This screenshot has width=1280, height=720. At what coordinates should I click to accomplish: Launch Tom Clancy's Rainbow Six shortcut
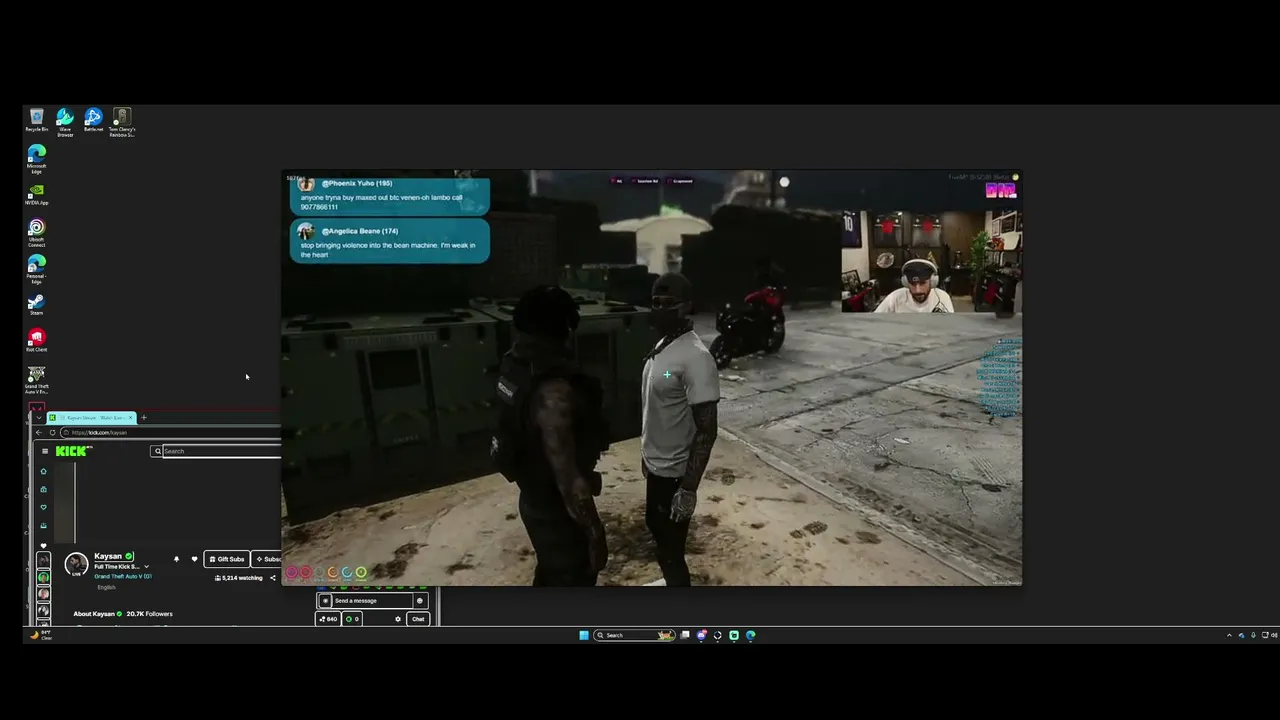coord(122,121)
